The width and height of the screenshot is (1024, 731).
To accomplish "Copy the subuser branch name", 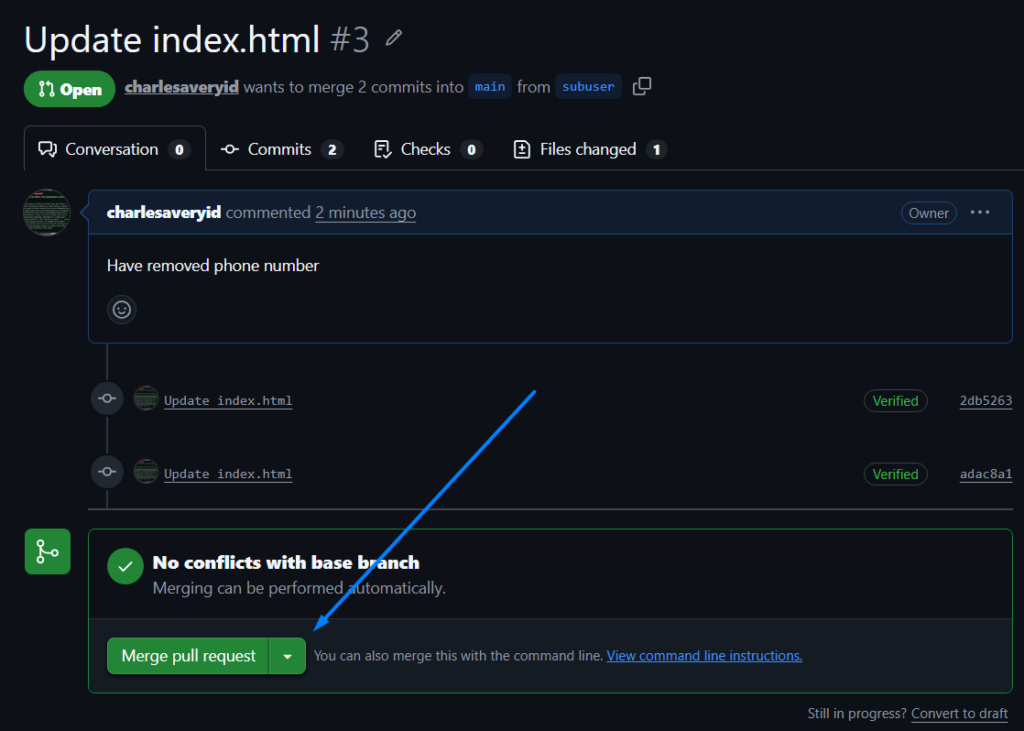I will click(x=642, y=86).
